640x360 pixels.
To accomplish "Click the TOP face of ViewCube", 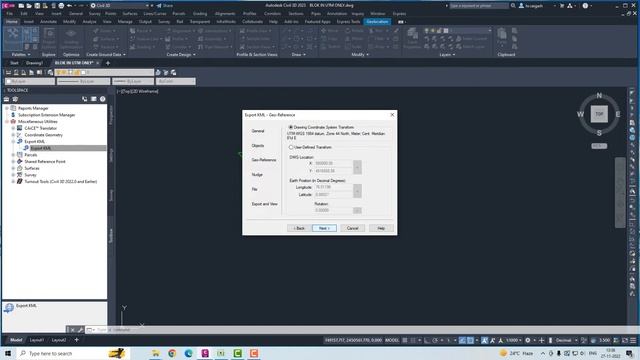I will point(599,114).
